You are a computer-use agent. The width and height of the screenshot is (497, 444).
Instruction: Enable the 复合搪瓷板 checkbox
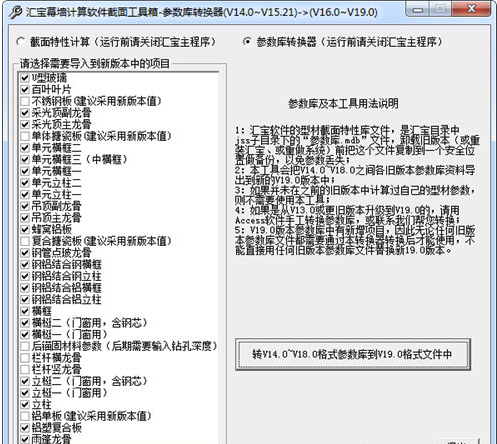pyautogui.click(x=25, y=241)
